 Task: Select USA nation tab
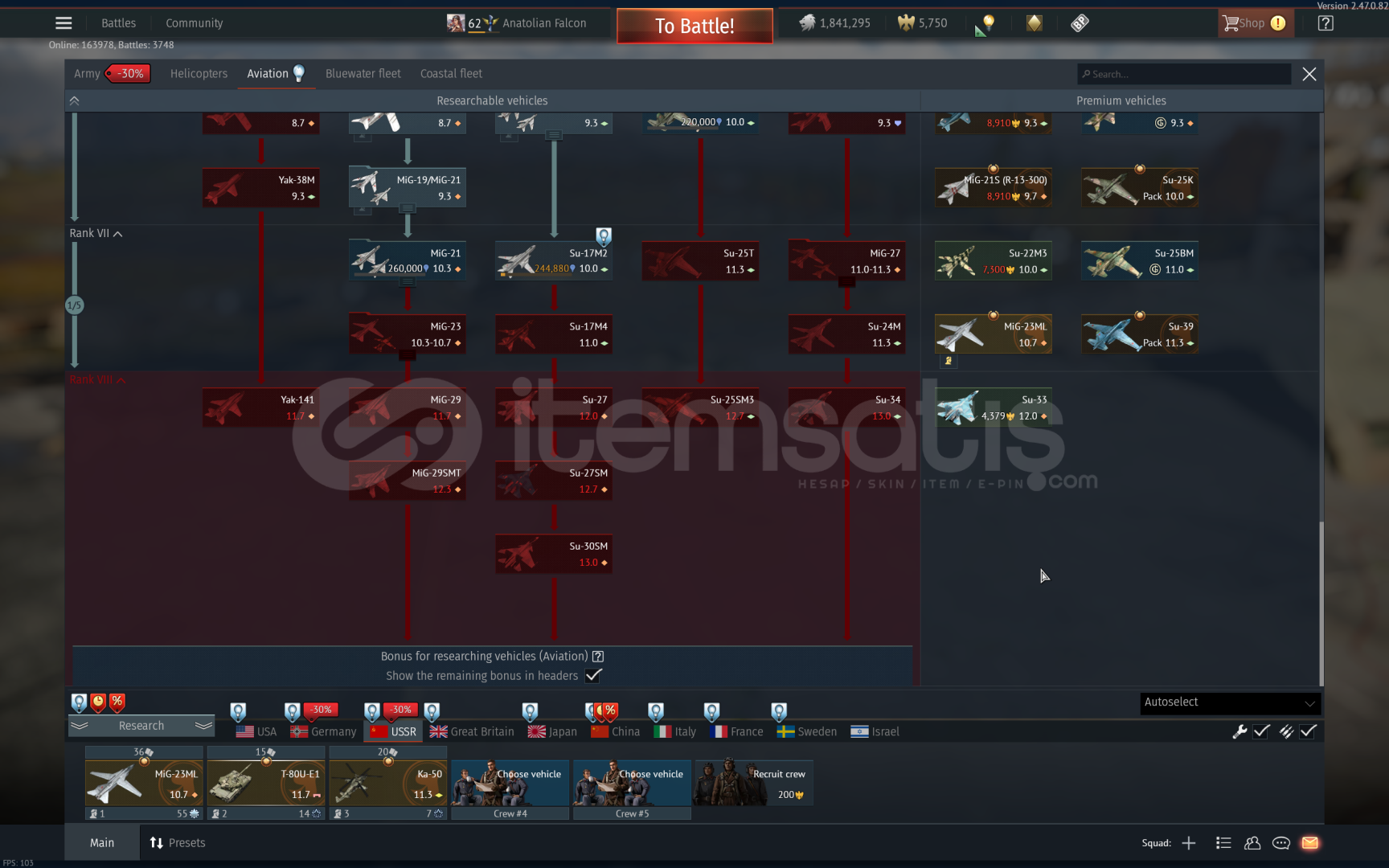coord(256,731)
